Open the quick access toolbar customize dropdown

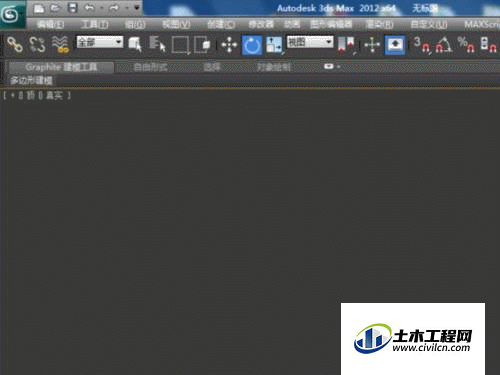(137, 8)
